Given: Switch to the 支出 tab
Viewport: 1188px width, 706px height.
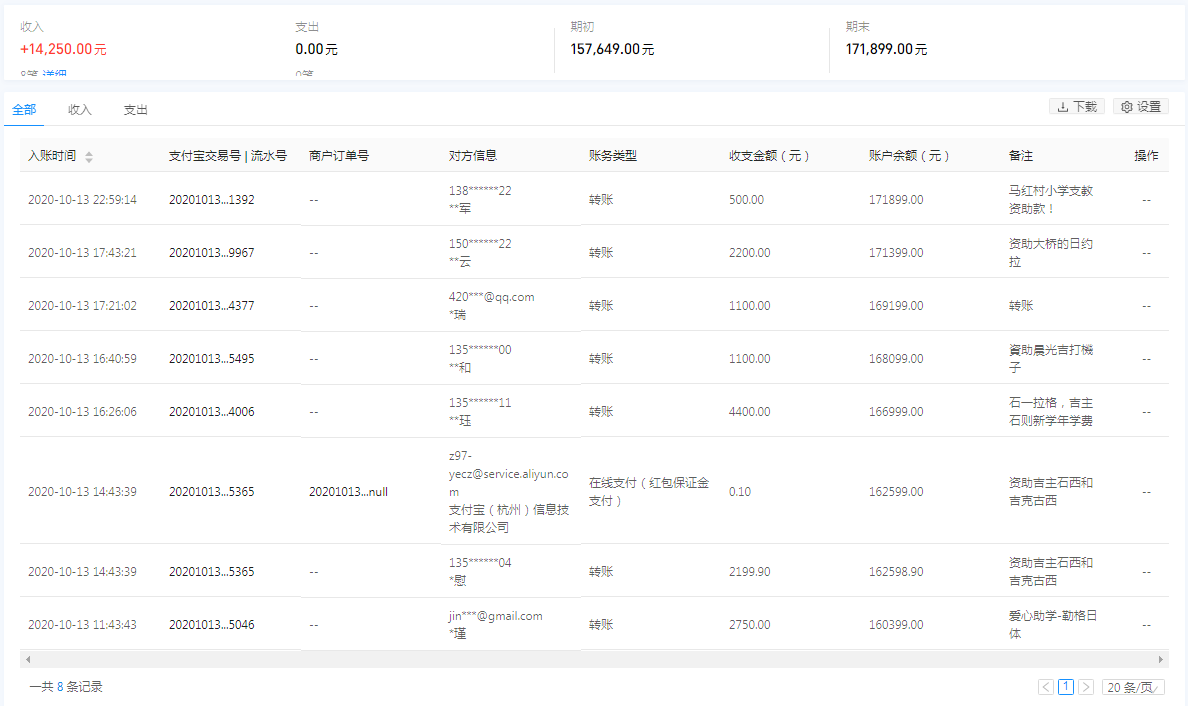Looking at the screenshot, I should 135,110.
